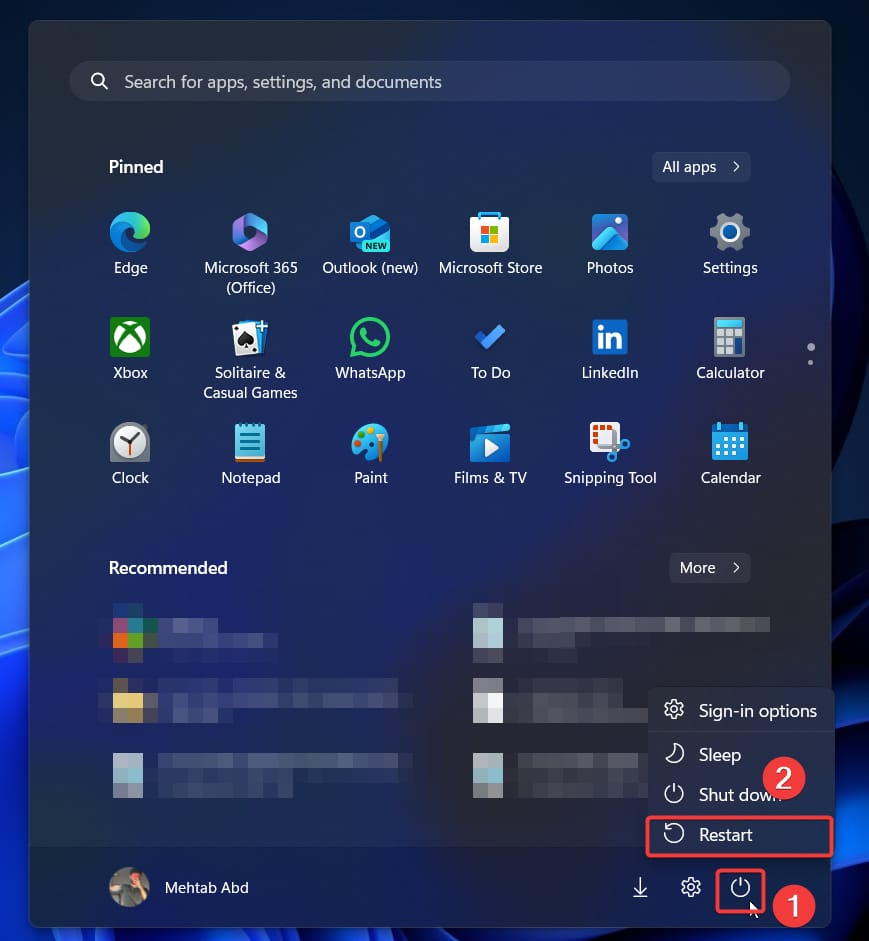Screen dimensions: 869x941
Task: Launch the Calculator app
Action: tap(730, 348)
